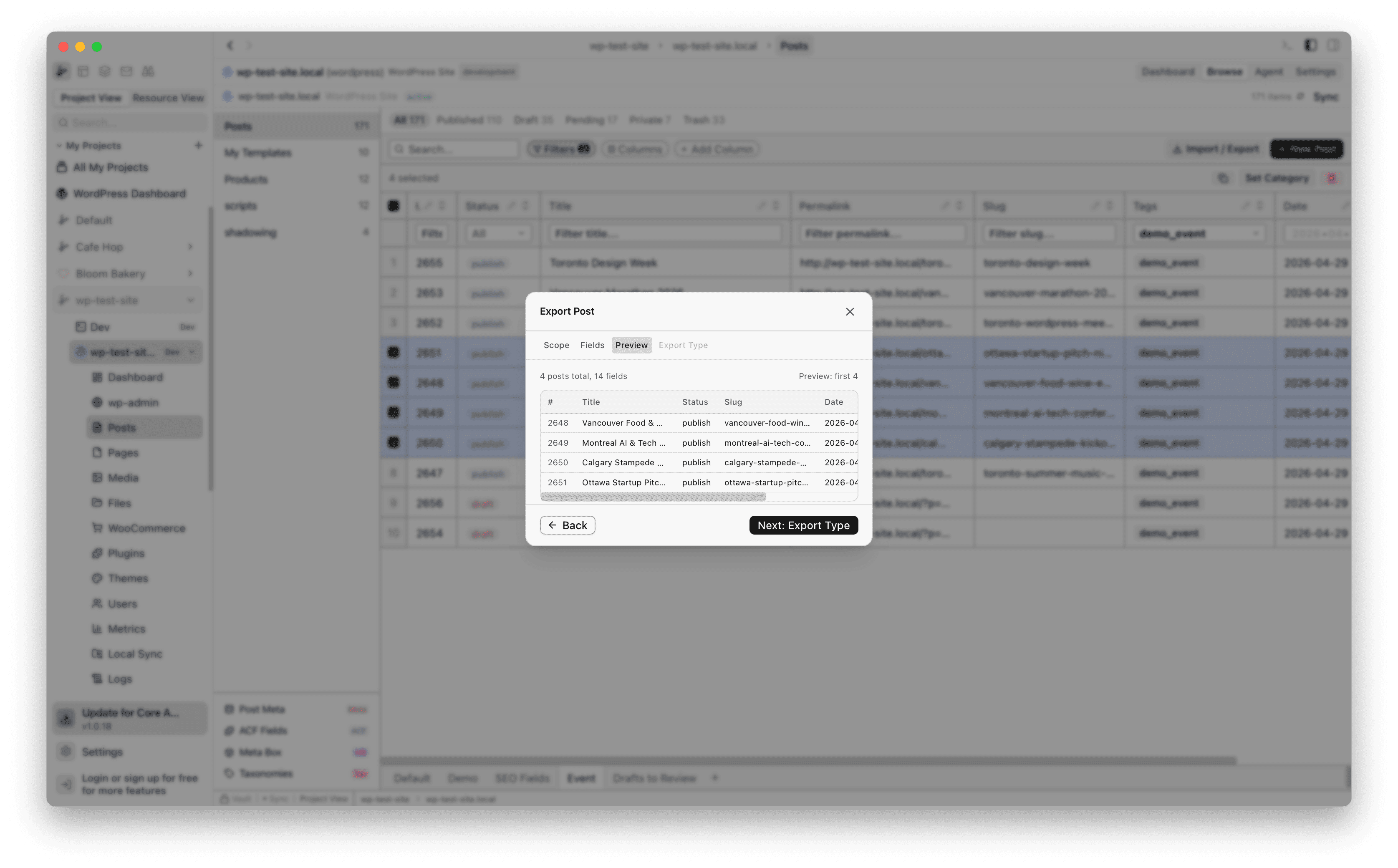Click the preview table horizontal scrollbar
This screenshot has width=1398, height=868.
pyautogui.click(x=653, y=497)
